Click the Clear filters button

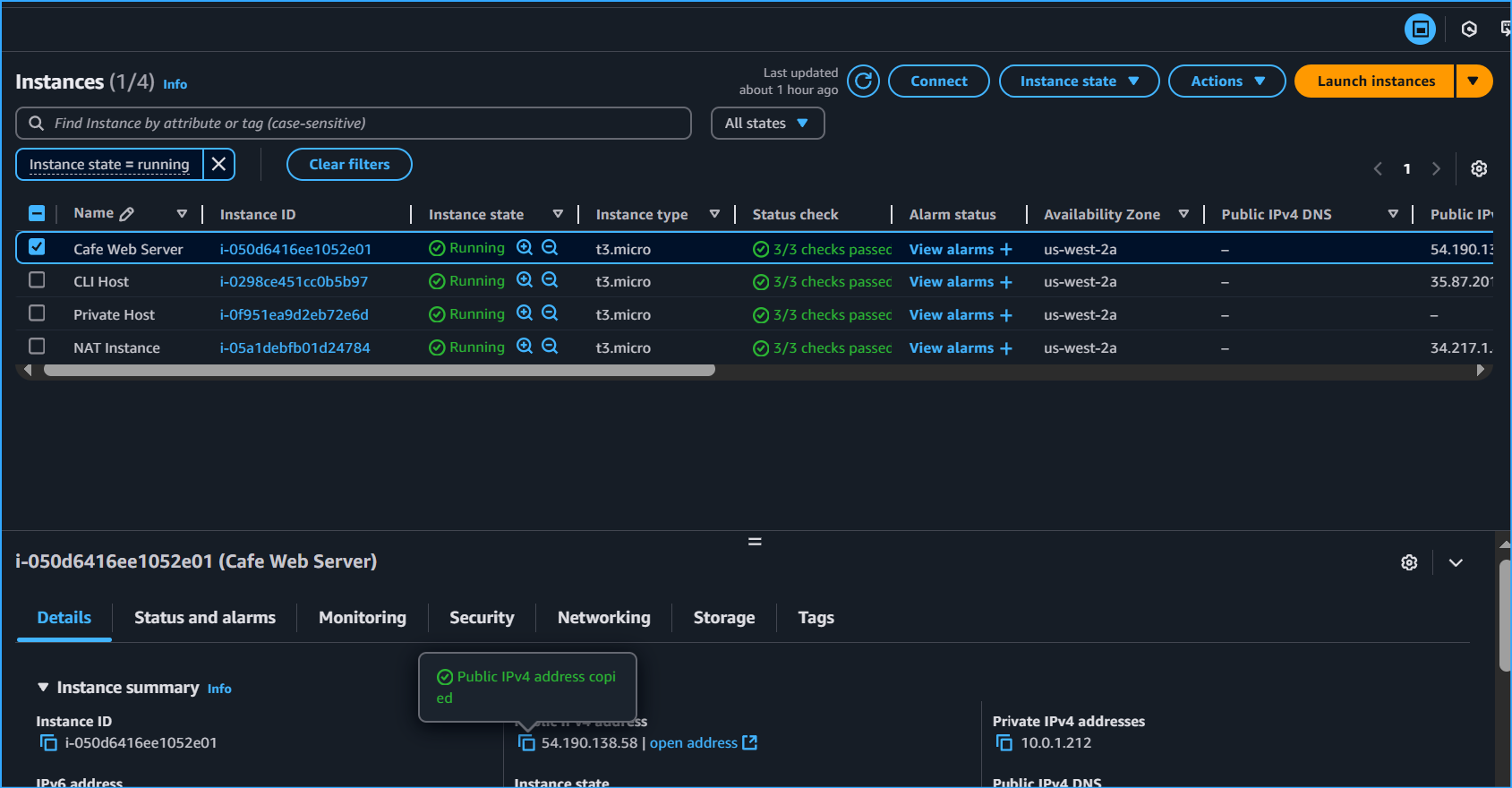click(349, 165)
